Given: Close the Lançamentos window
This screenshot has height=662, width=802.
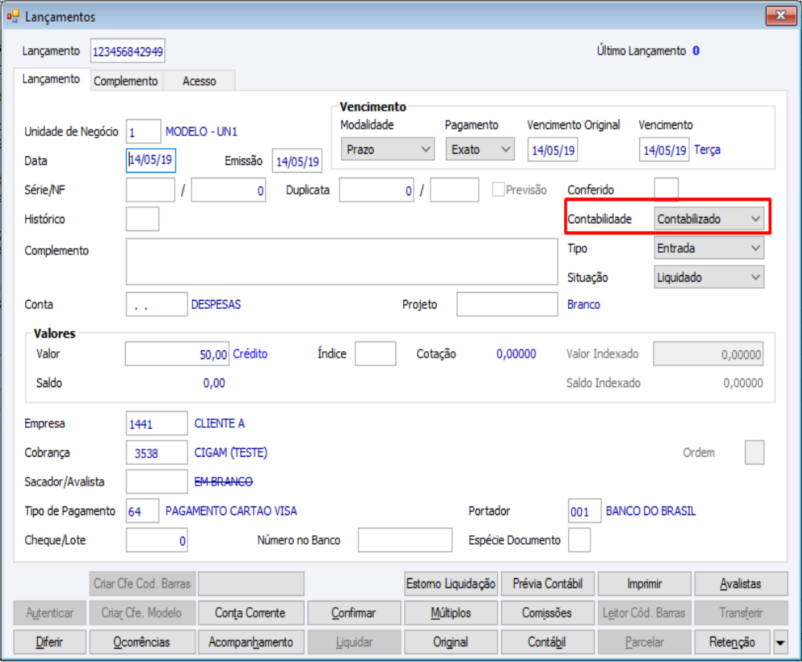Looking at the screenshot, I should [781, 16].
